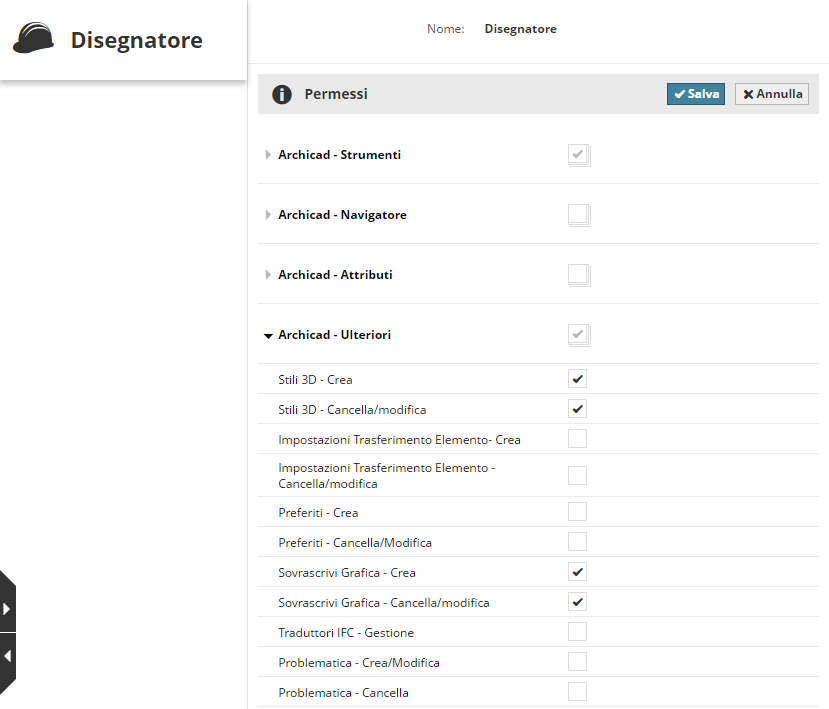Expand the Archicad - Strumenti section

tap(268, 155)
